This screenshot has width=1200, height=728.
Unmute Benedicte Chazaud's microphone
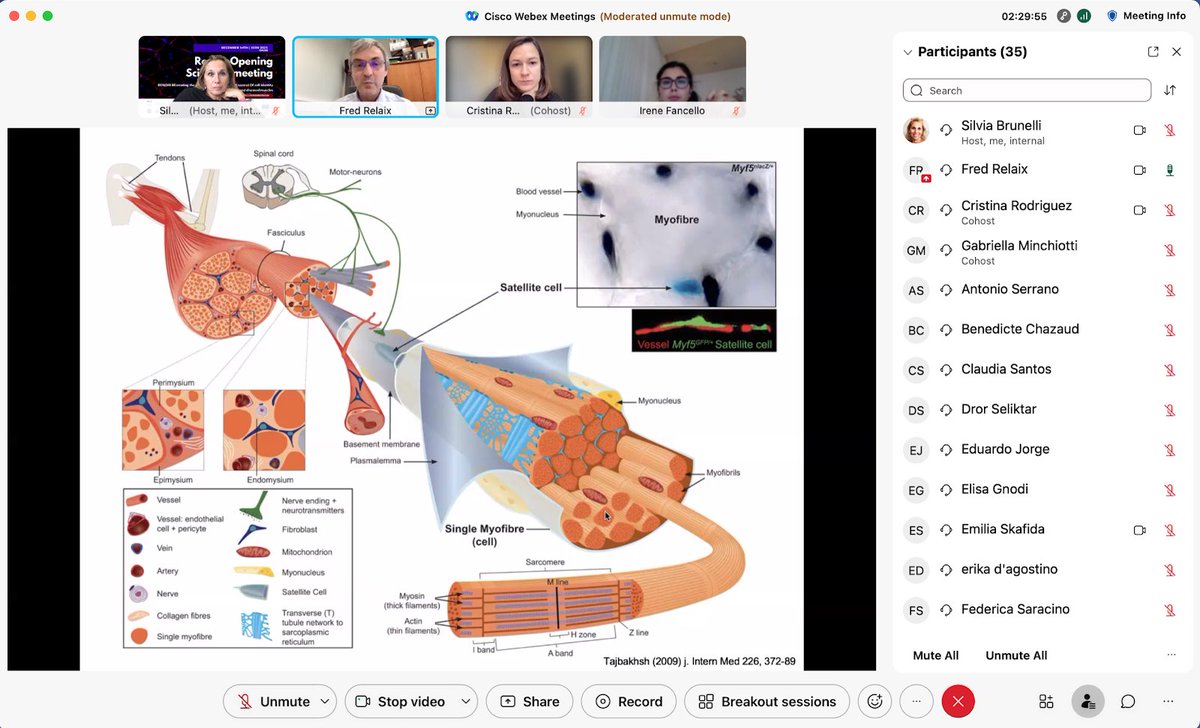click(1169, 330)
